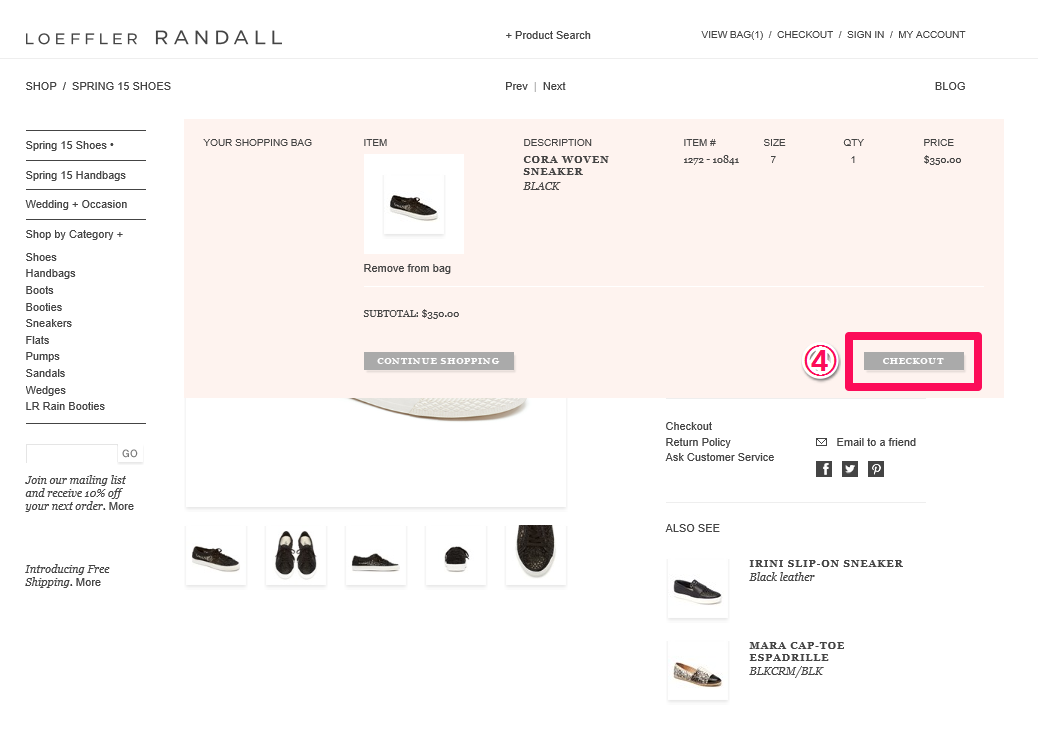Image resolution: width=1038 pixels, height=744 pixels.
Task: Click Remove from bag link
Action: click(407, 268)
